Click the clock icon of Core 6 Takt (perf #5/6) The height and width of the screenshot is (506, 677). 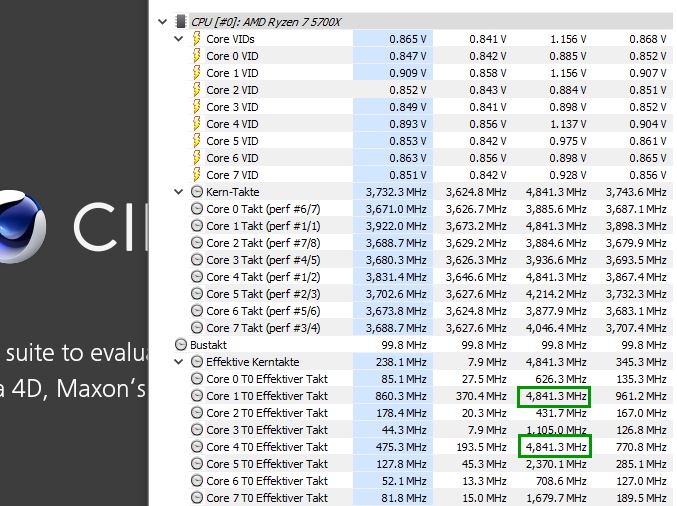(197, 311)
